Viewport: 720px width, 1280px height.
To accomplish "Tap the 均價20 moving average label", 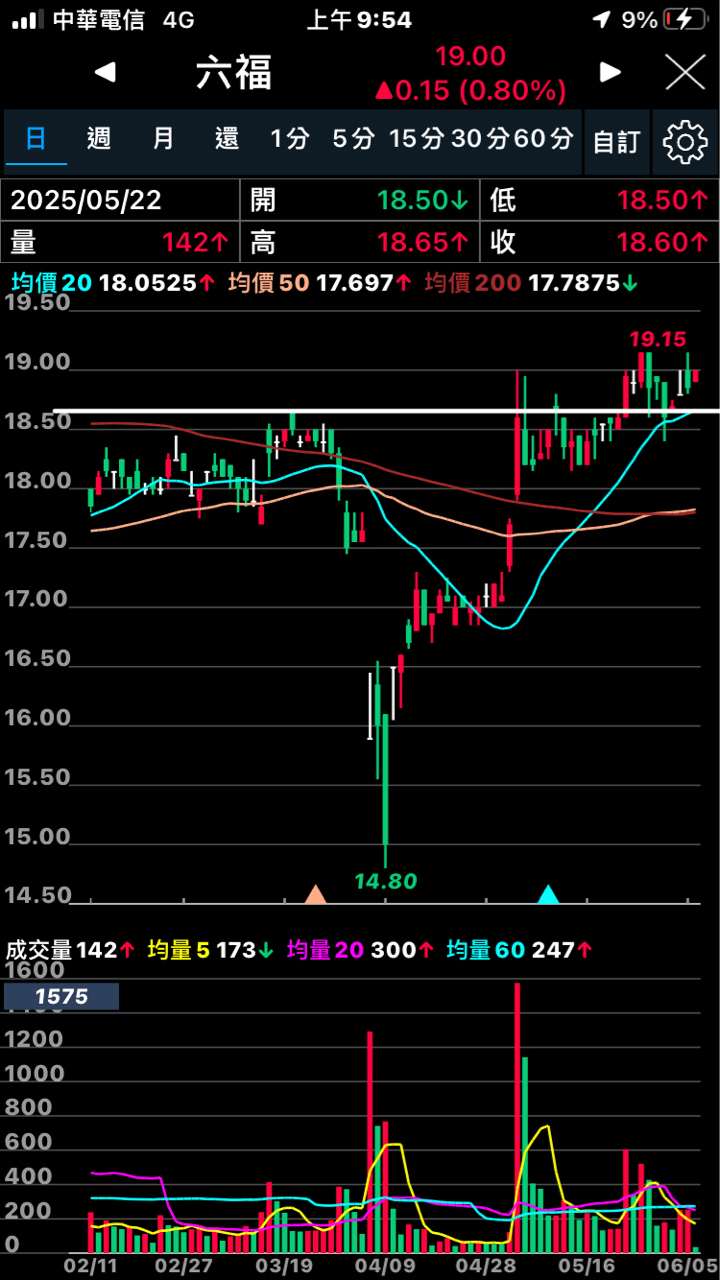I will click(50, 283).
